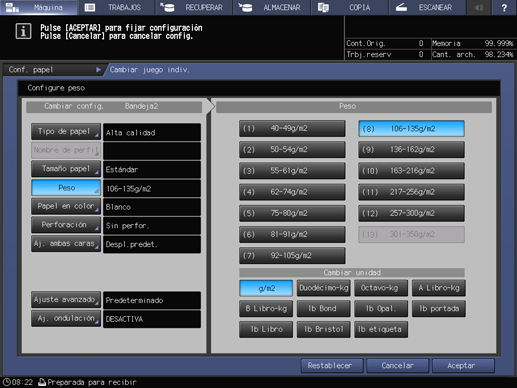This screenshot has width=517, height=388.
Task: Open Aj. ondulación setting
Action: 66,318
